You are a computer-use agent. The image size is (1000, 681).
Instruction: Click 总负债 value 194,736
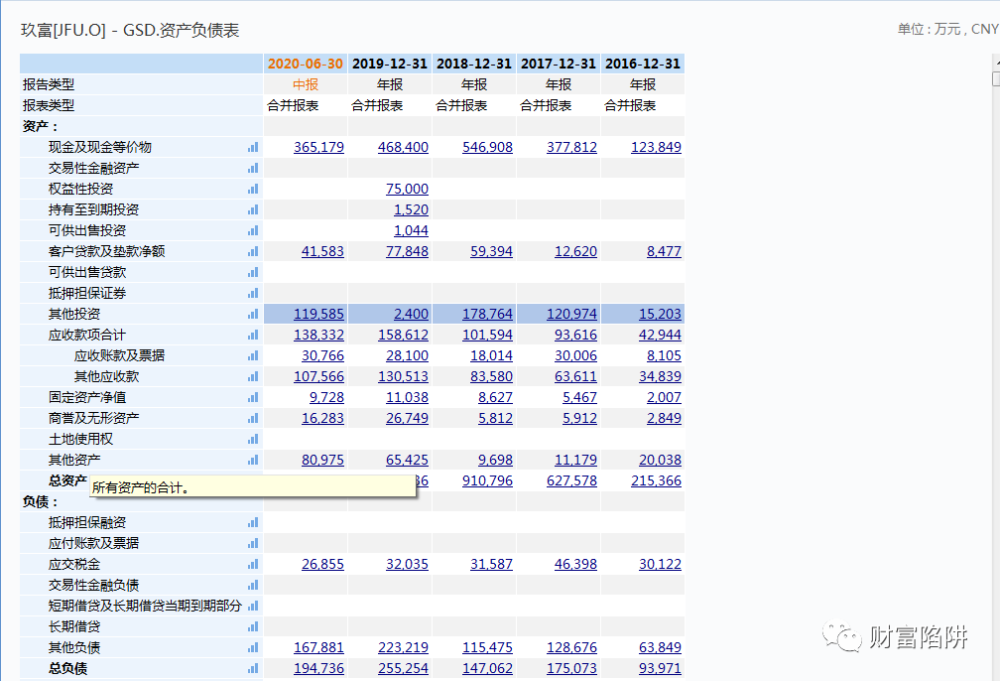click(x=319, y=669)
